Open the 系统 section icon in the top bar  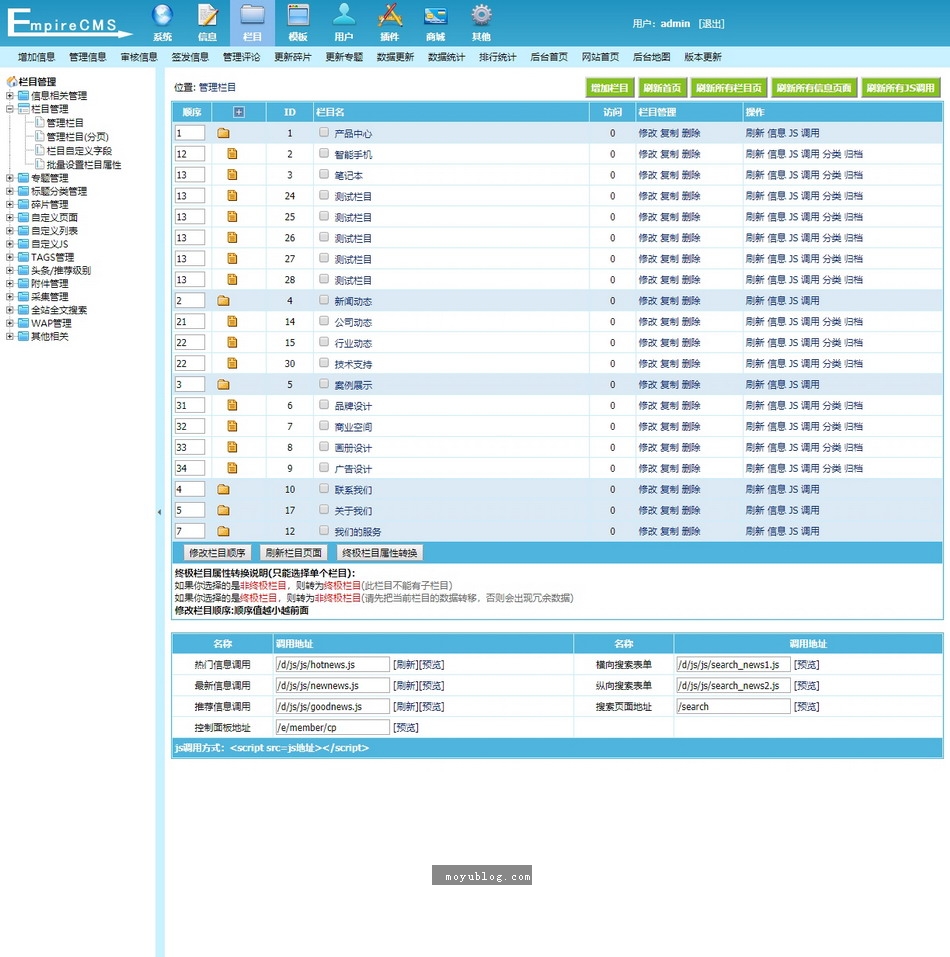point(162,22)
